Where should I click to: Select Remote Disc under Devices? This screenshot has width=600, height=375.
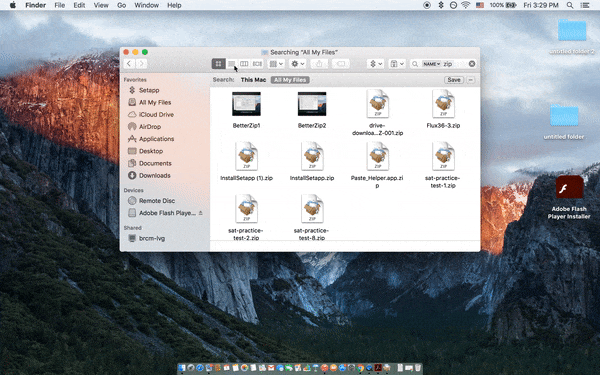pyautogui.click(x=156, y=201)
